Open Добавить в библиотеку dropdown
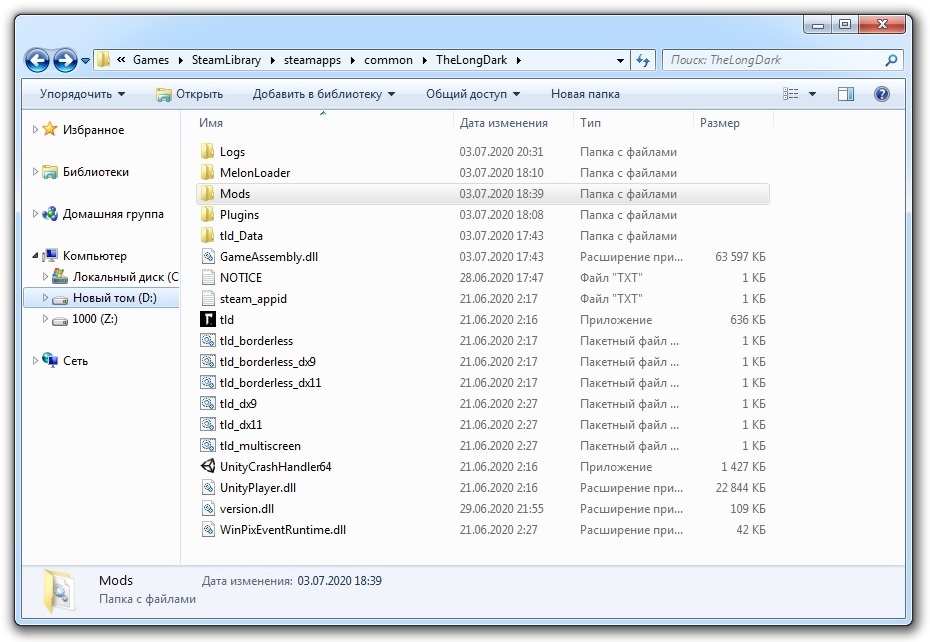The height and width of the screenshot is (642, 930). pyautogui.click(x=324, y=94)
